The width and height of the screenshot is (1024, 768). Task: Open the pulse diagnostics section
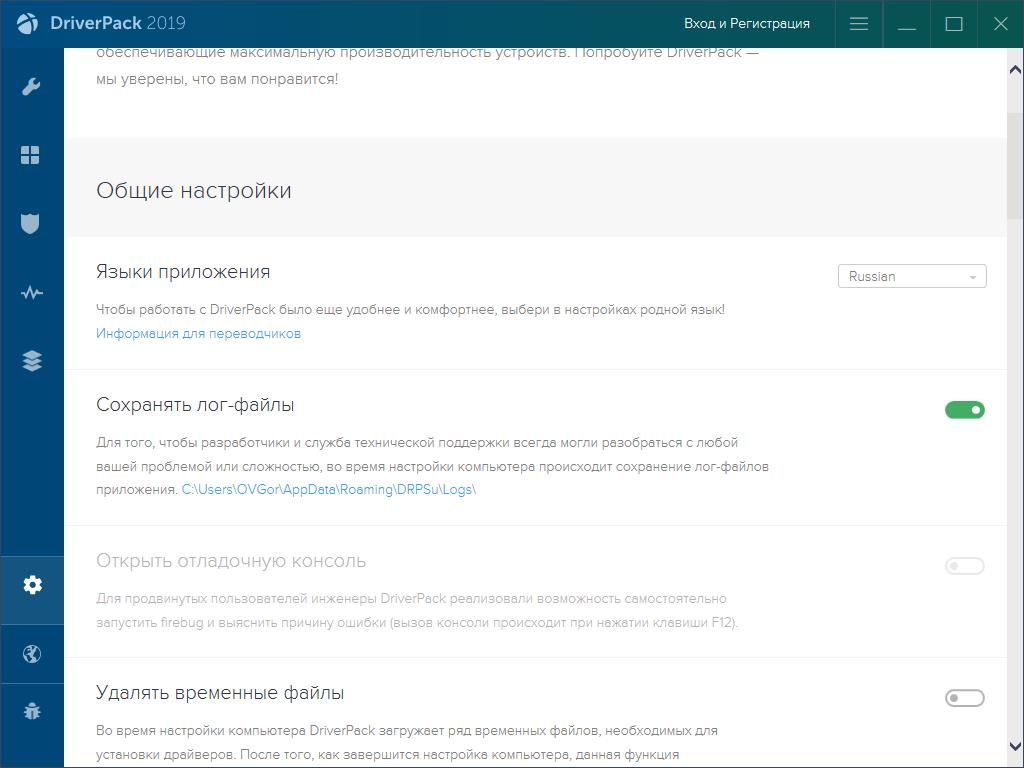click(x=31, y=292)
